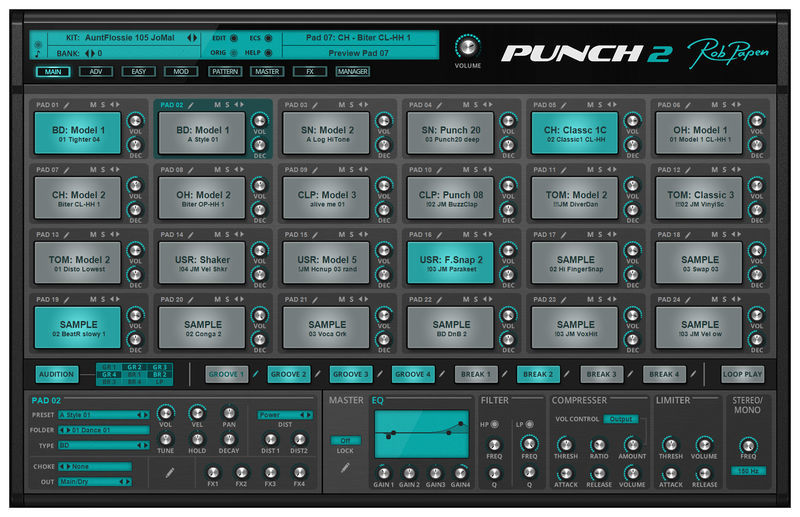The image size is (800, 517).
Task: Switch to the ADV tab
Action: tap(96, 71)
